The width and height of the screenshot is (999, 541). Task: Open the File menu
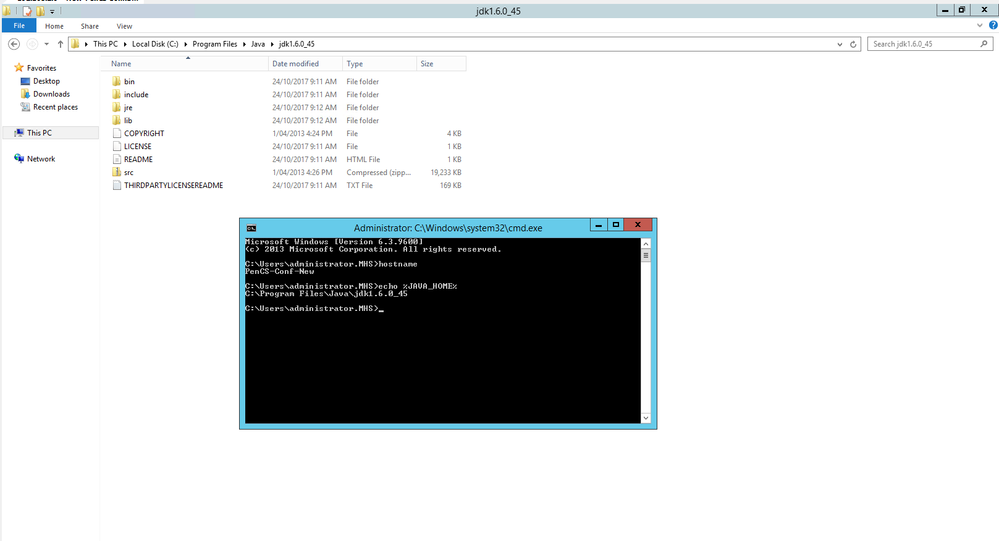pyautogui.click(x=19, y=25)
